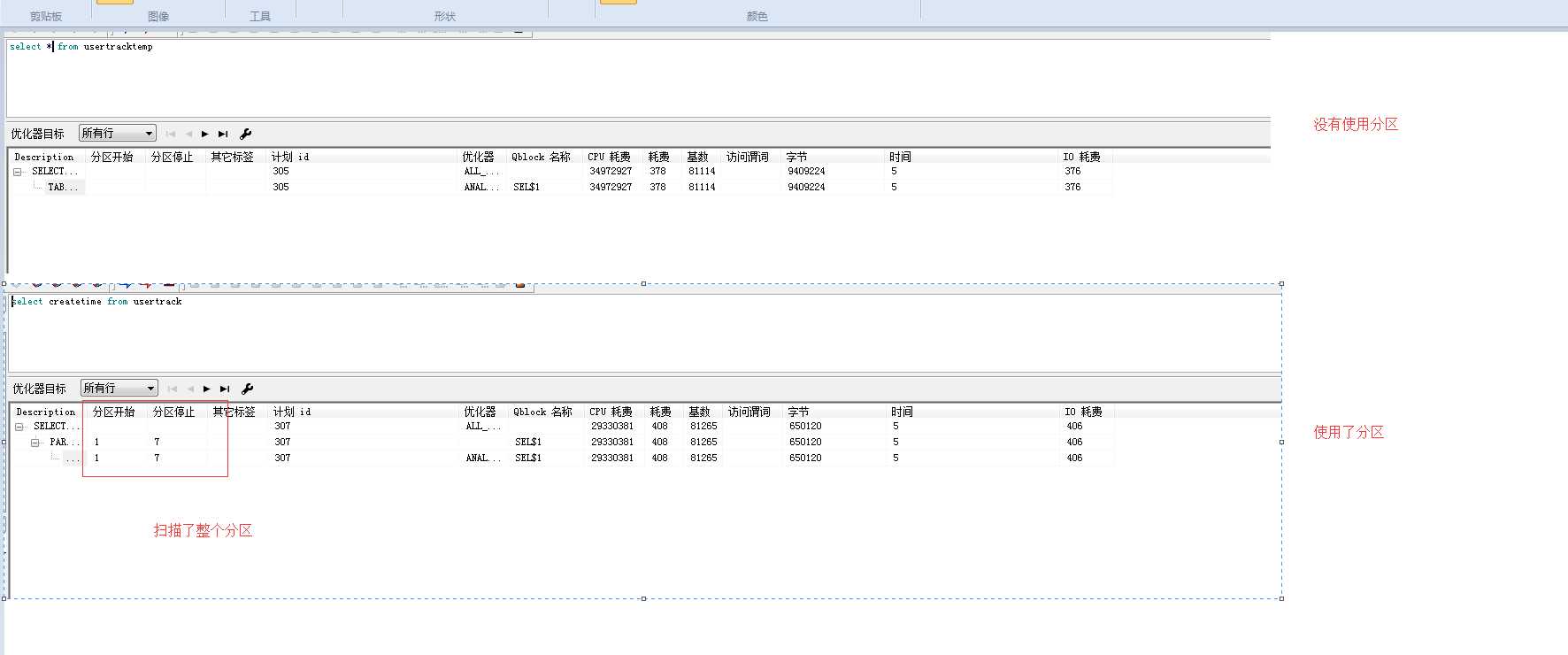Image resolution: width=1568 pixels, height=655 pixels.
Task: Select TAB... row in plan 305
Action: point(63,188)
